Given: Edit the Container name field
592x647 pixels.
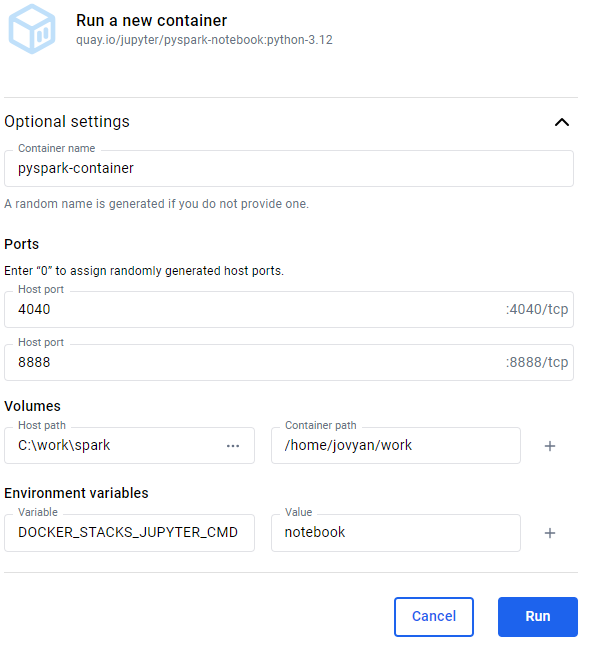Looking at the screenshot, I should point(289,168).
